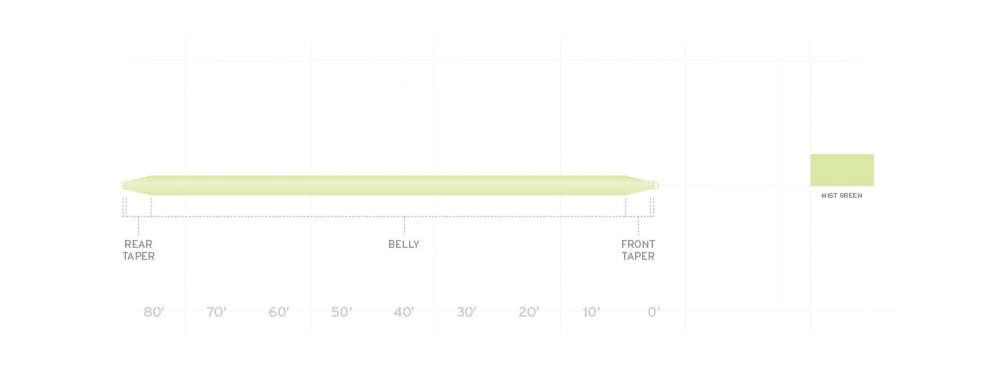This screenshot has width=995, height=371.
Task: Click the dashed bracket under front taper
Action: click(x=639, y=207)
